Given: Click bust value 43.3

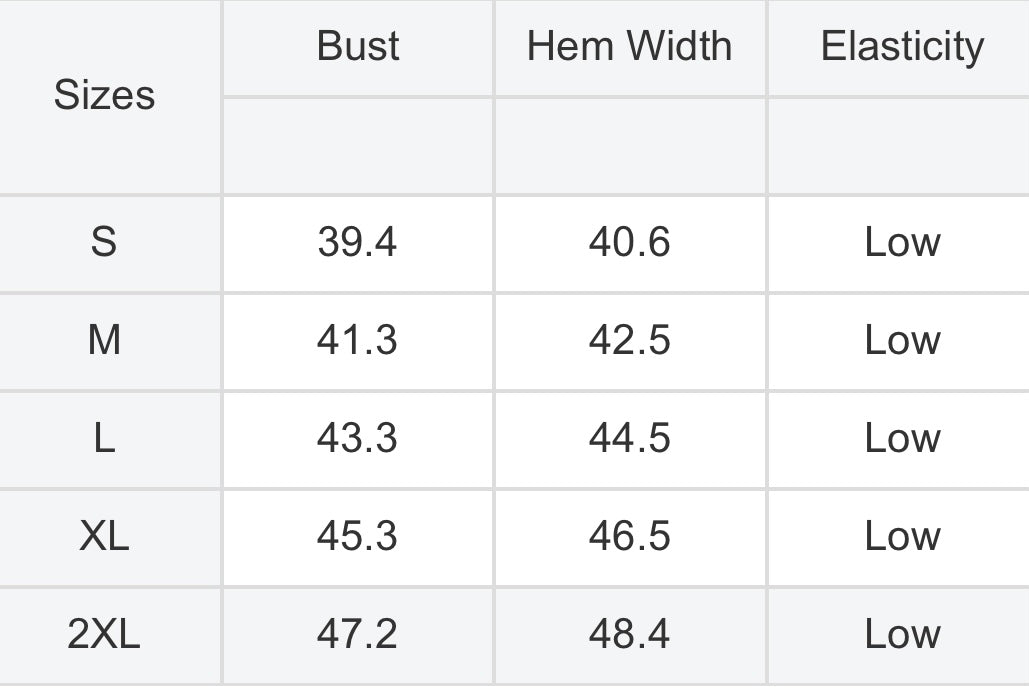Looking at the screenshot, I should tap(358, 438).
